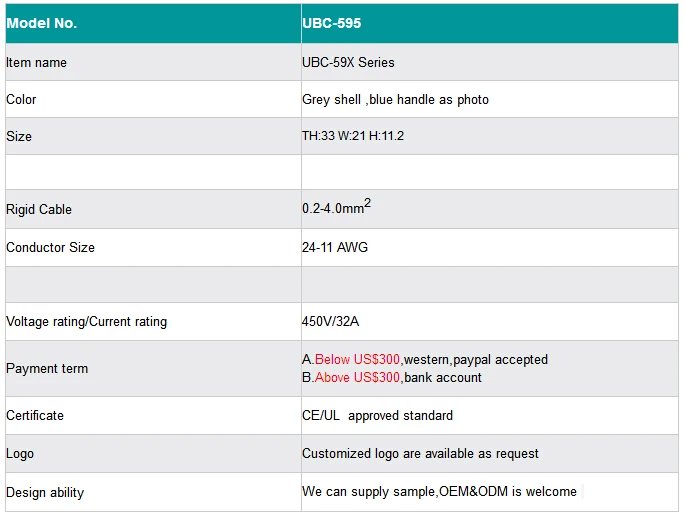Click the Color row label

tap(21, 99)
